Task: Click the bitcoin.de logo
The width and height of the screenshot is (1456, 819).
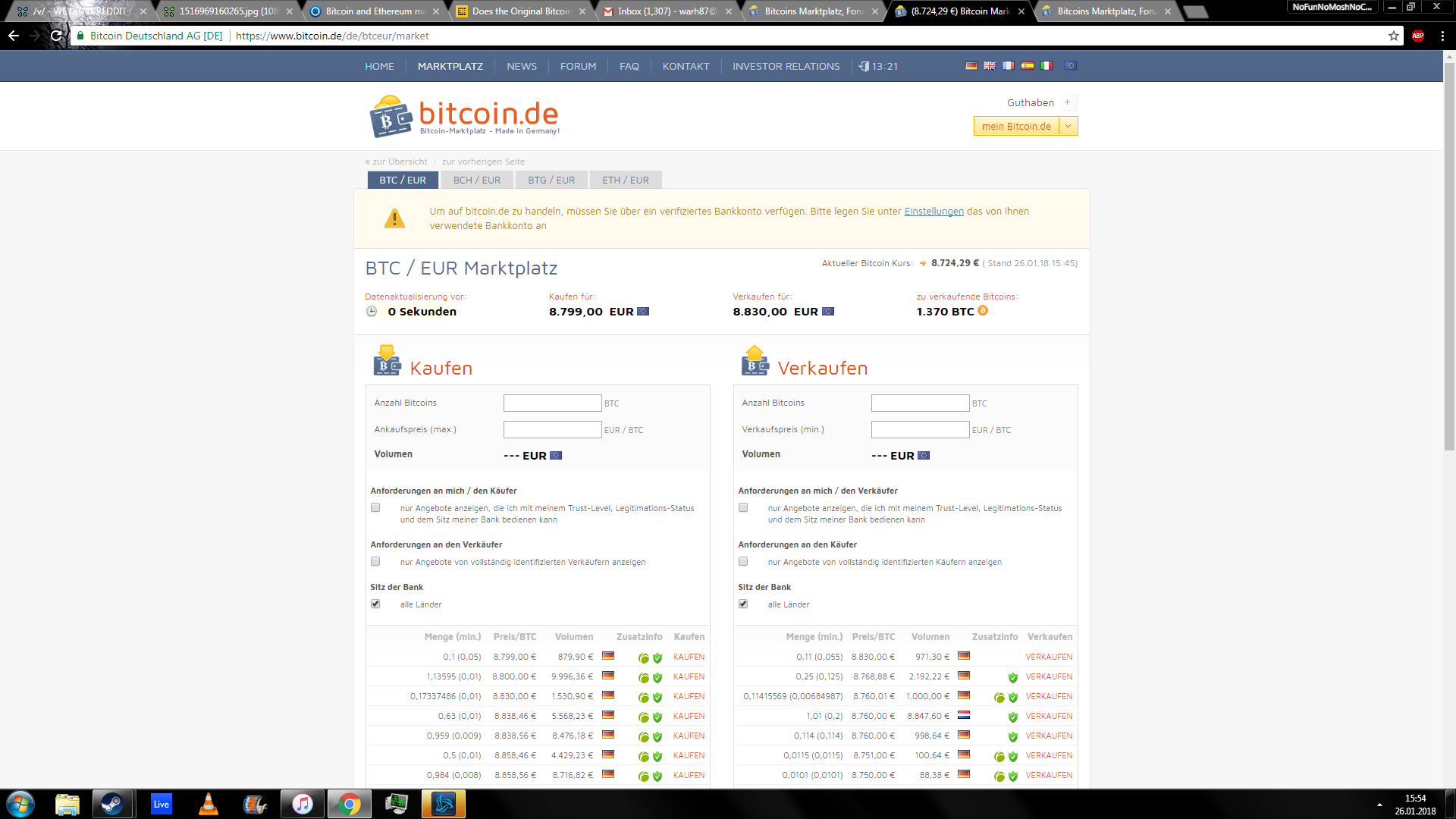Action: 464,116
